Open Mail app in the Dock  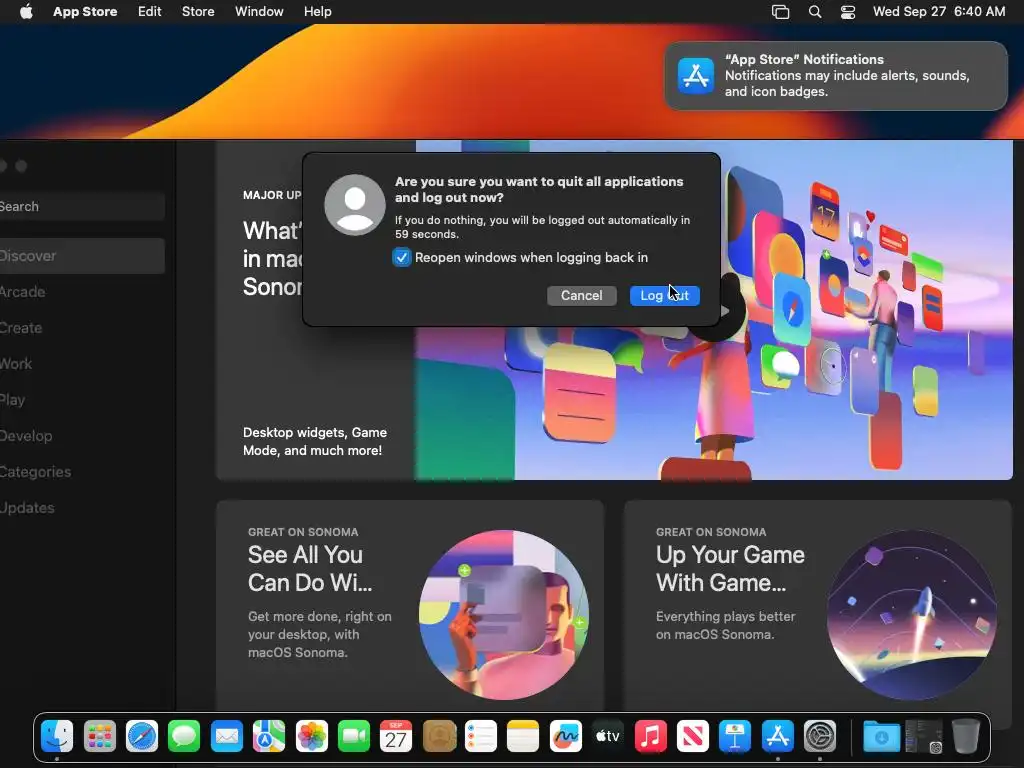[x=227, y=737]
